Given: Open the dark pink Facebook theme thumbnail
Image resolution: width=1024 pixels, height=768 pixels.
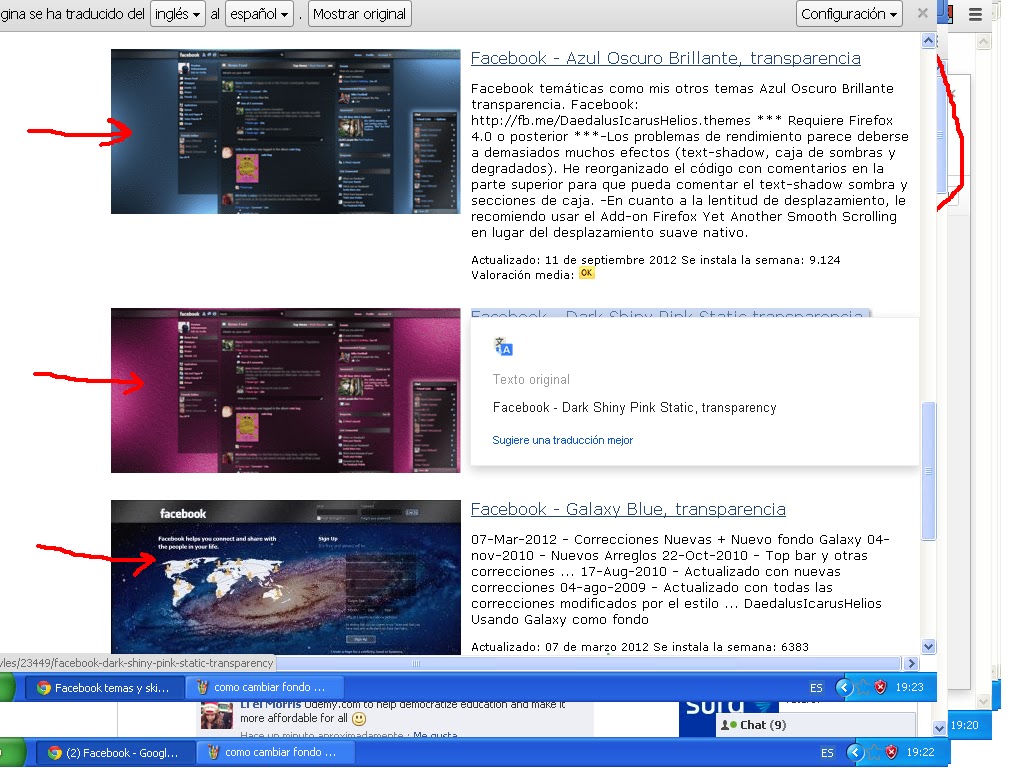Looking at the screenshot, I should click(285, 391).
